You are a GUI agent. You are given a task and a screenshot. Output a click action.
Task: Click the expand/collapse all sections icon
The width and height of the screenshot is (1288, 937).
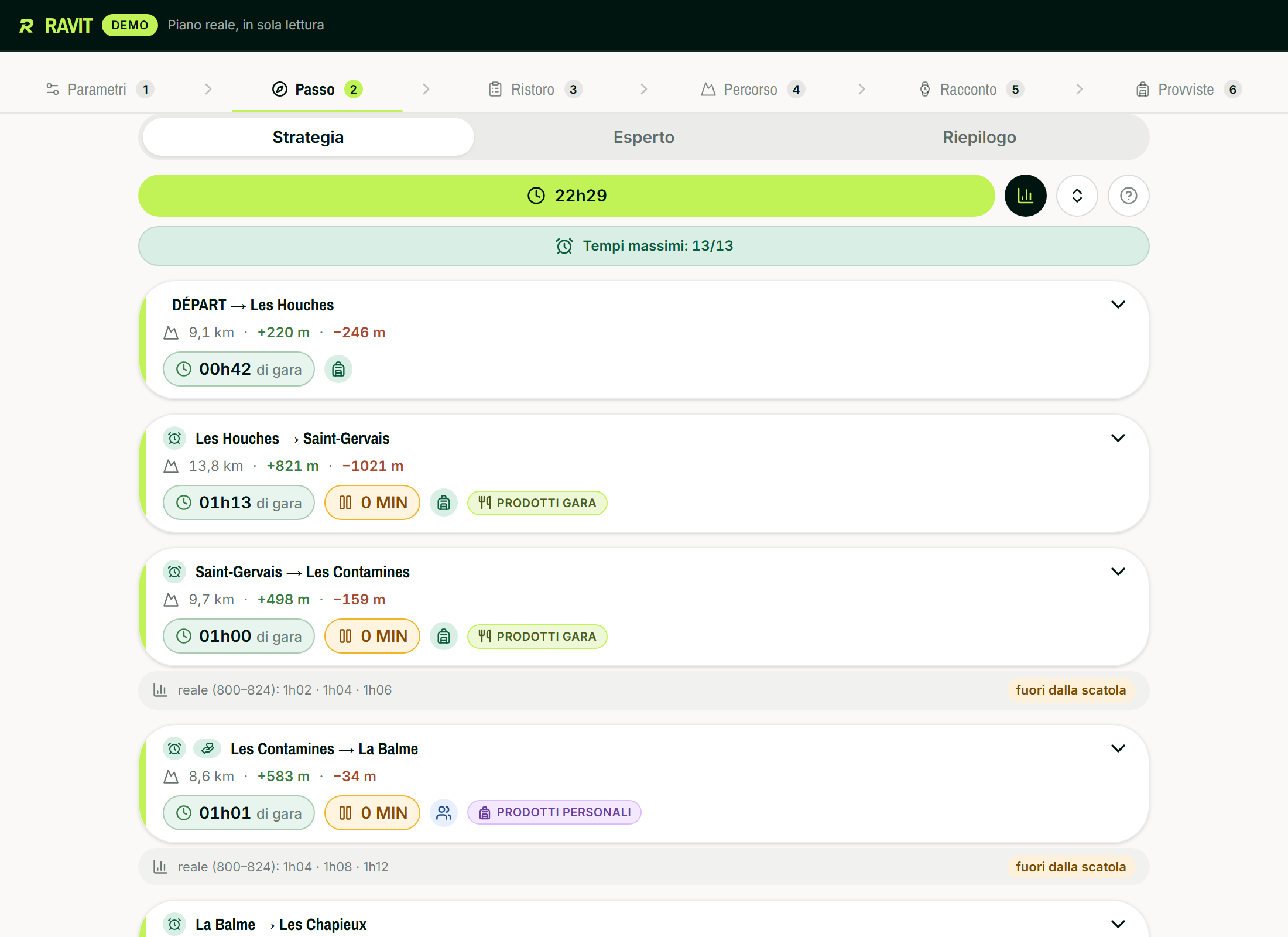click(1077, 196)
